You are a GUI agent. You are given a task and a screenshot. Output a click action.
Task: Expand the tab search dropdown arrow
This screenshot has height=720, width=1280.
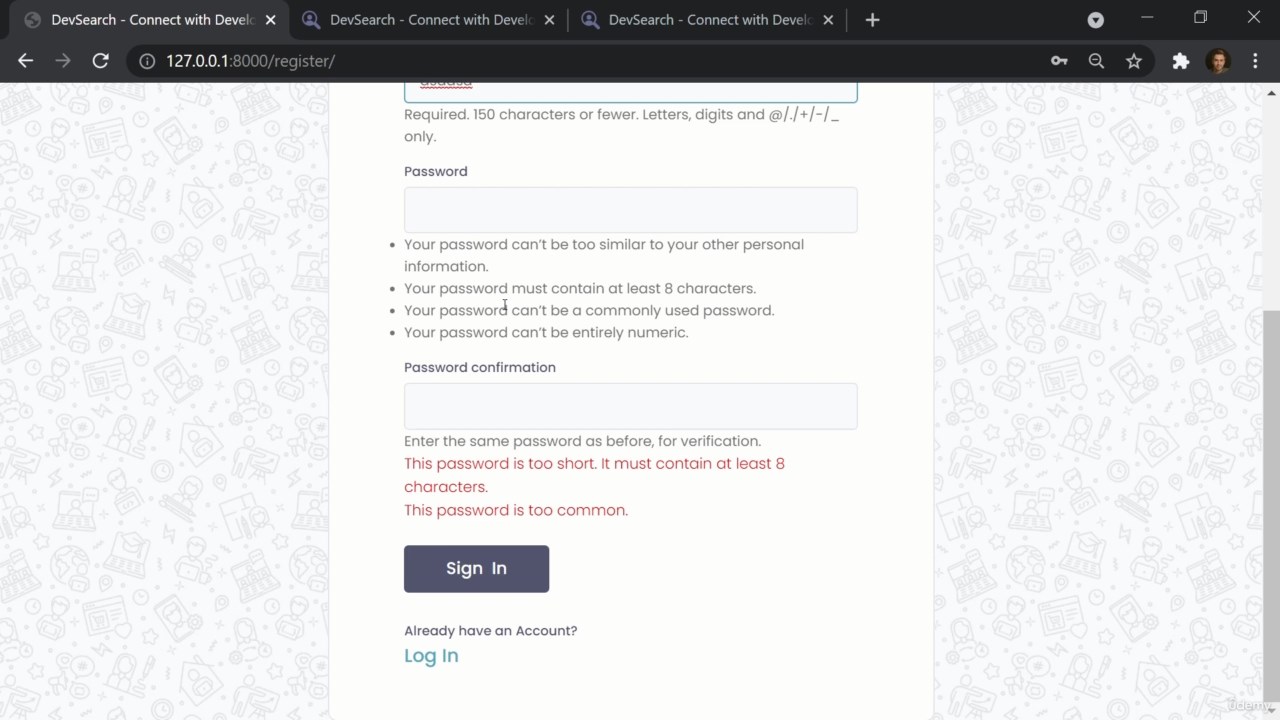click(x=1096, y=20)
